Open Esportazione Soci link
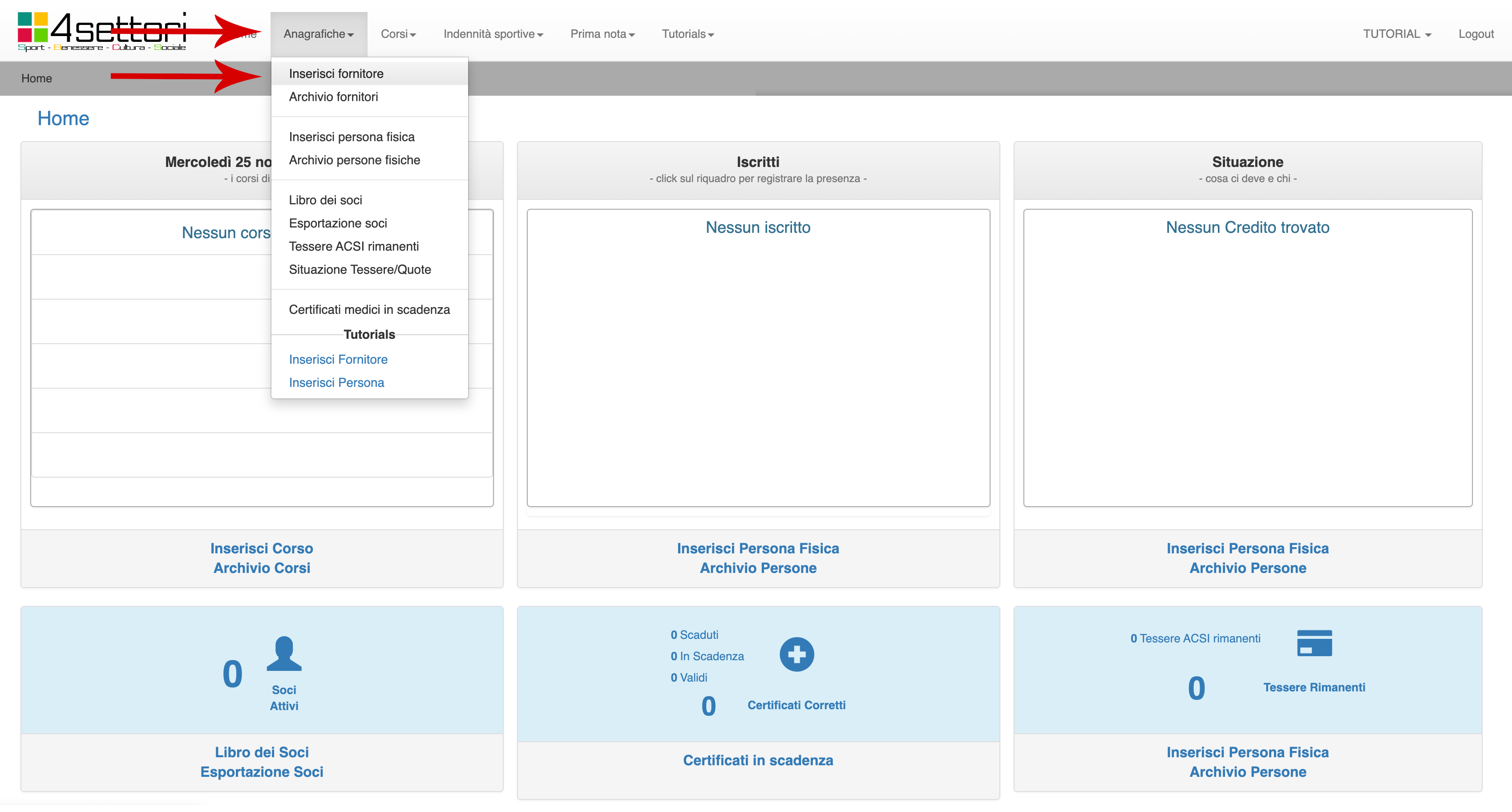 click(x=262, y=771)
